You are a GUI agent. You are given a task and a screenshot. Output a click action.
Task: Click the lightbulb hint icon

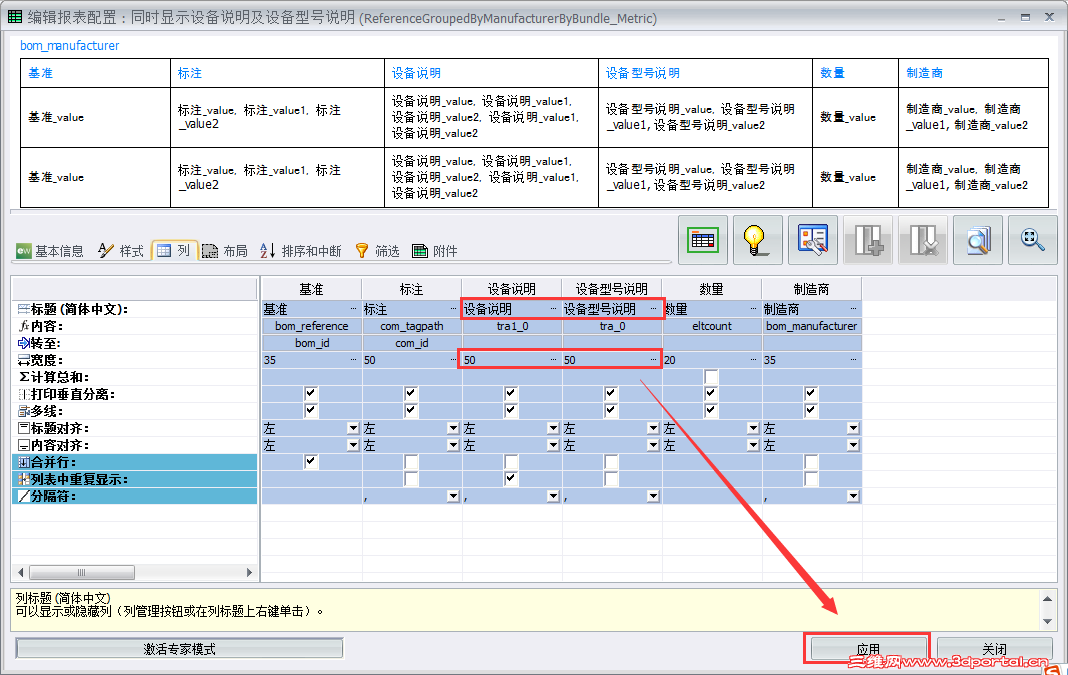(x=758, y=239)
